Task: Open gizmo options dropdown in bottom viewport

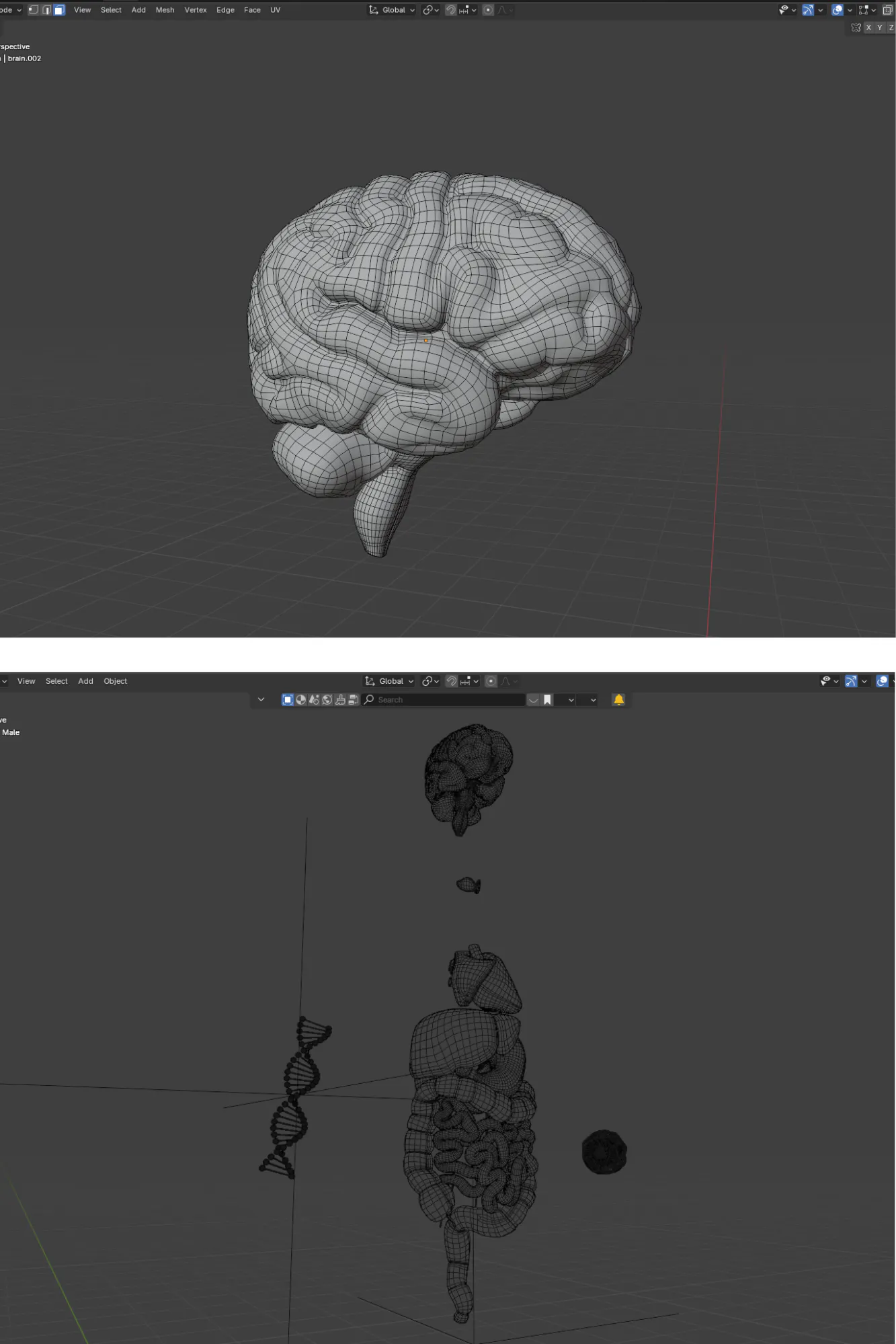Action: click(864, 681)
